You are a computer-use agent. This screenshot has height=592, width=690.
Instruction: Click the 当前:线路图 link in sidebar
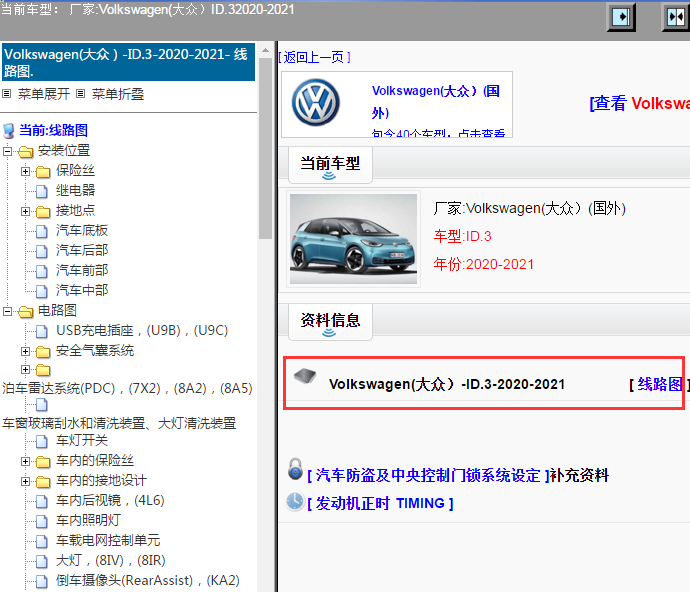click(x=53, y=130)
